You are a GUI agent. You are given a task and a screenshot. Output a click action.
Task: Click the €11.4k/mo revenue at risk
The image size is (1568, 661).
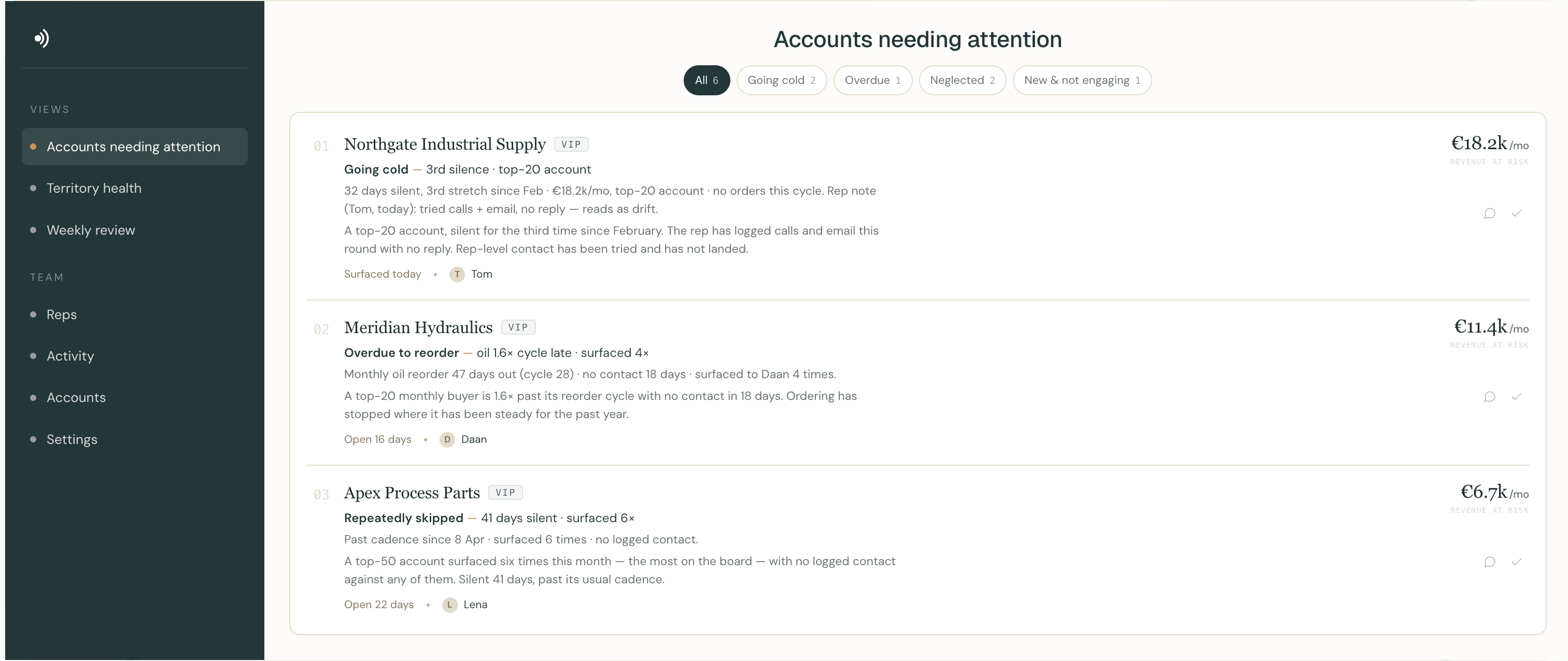pos(1491,327)
